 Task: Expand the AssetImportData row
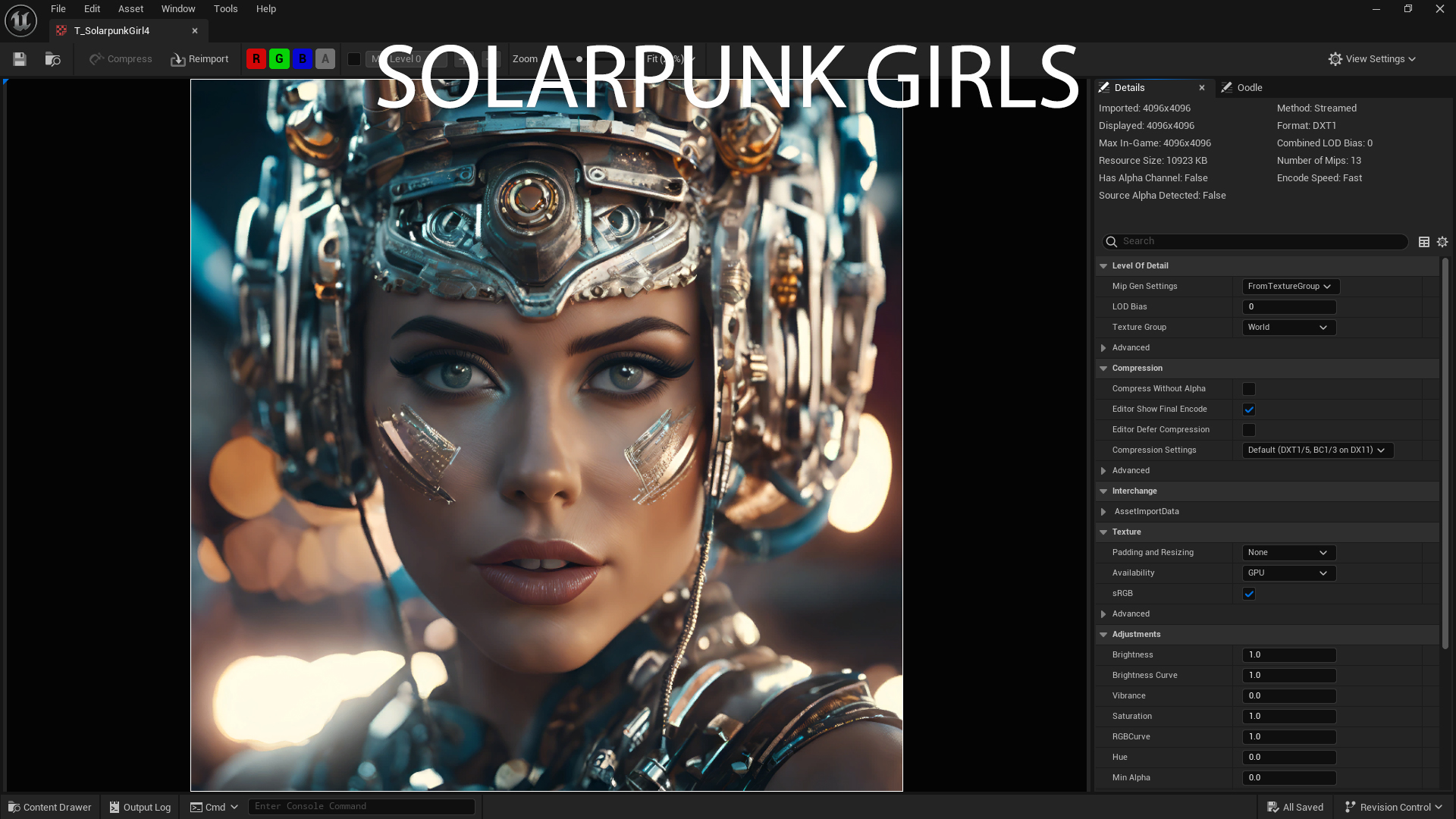click(x=1103, y=512)
